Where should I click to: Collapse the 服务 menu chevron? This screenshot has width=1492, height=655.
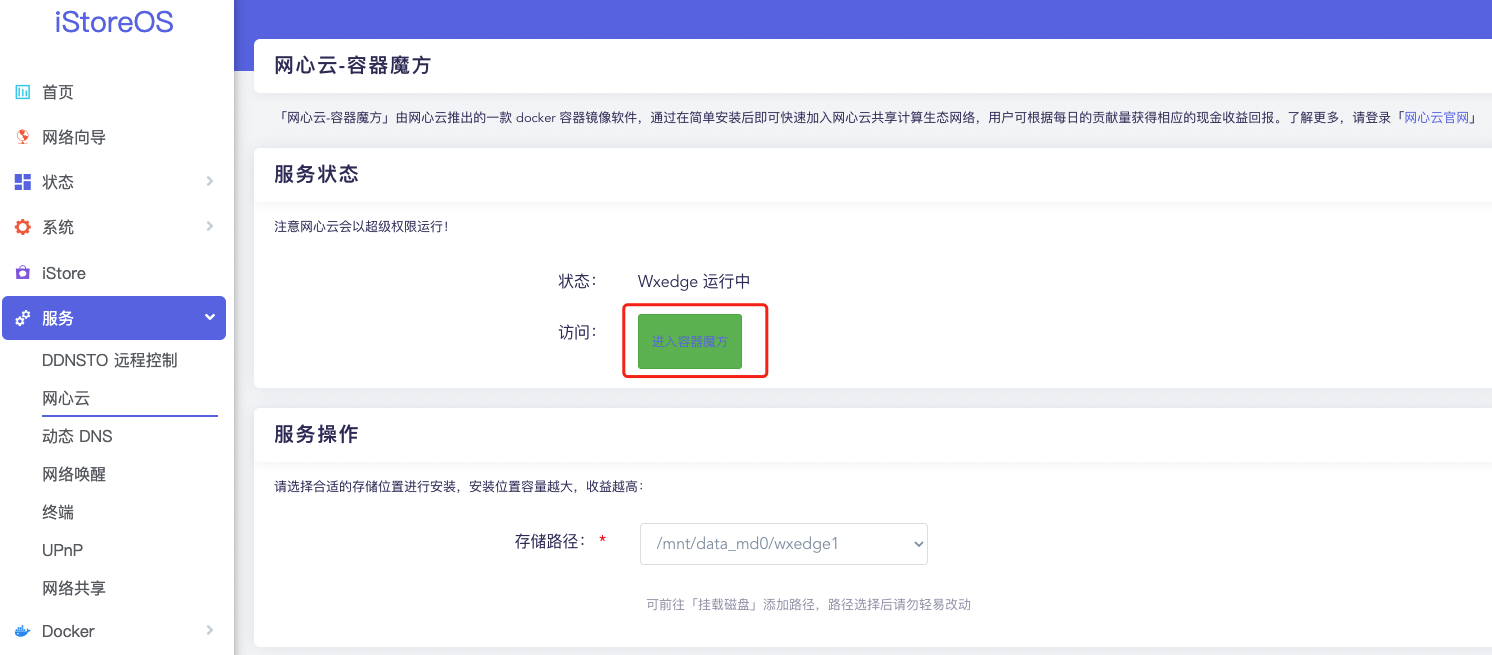click(x=210, y=317)
